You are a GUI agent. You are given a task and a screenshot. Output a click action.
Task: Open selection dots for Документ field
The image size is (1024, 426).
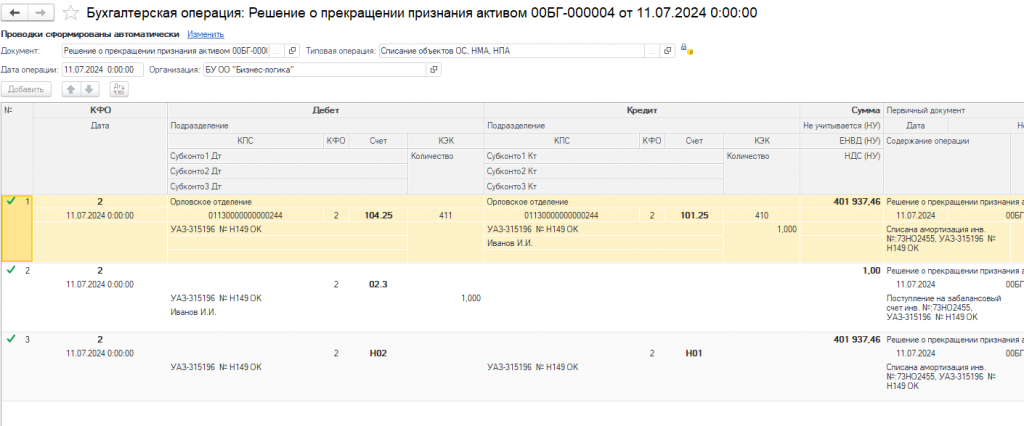(x=277, y=51)
